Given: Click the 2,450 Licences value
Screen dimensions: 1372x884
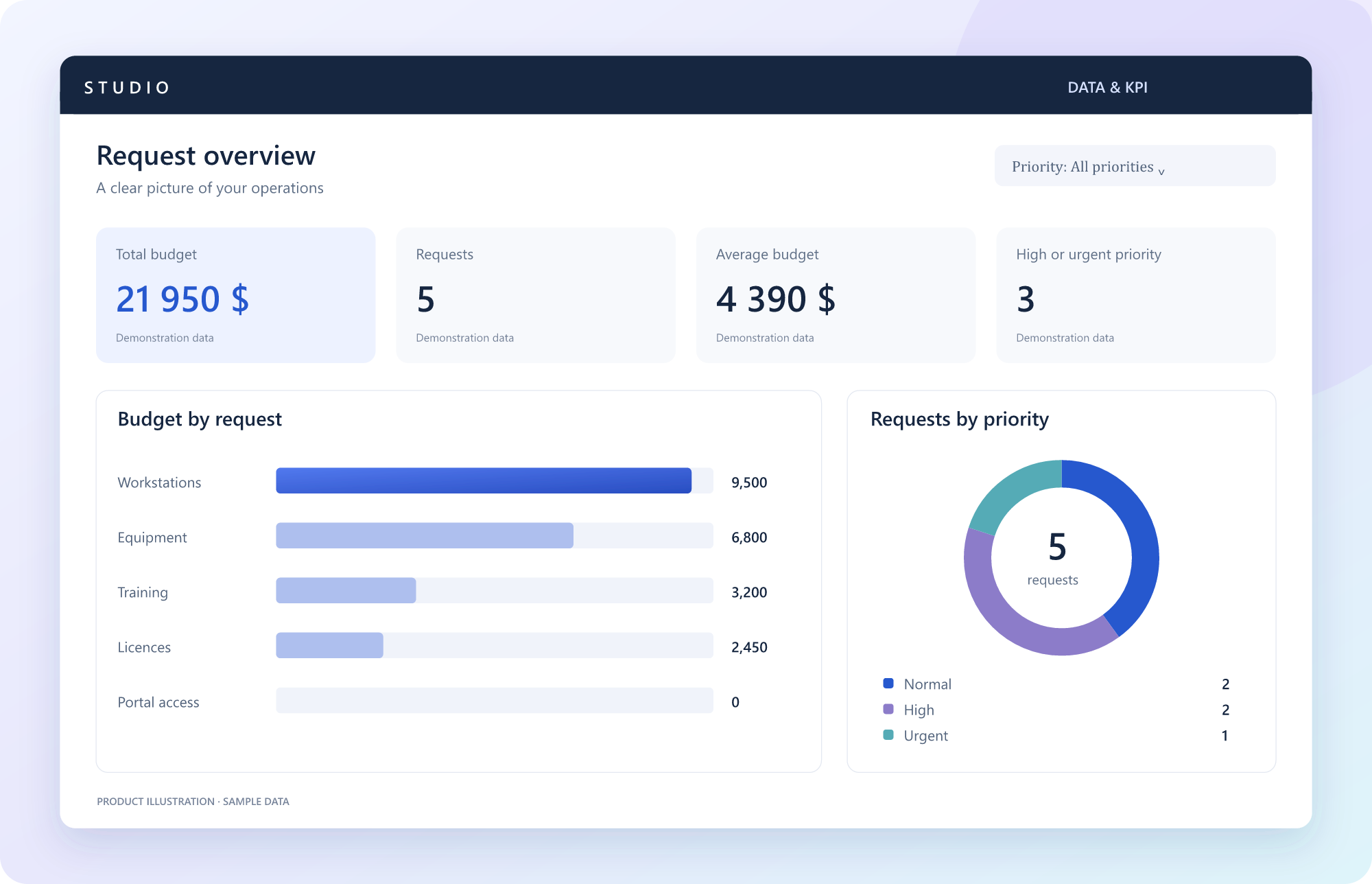Looking at the screenshot, I should pos(749,647).
